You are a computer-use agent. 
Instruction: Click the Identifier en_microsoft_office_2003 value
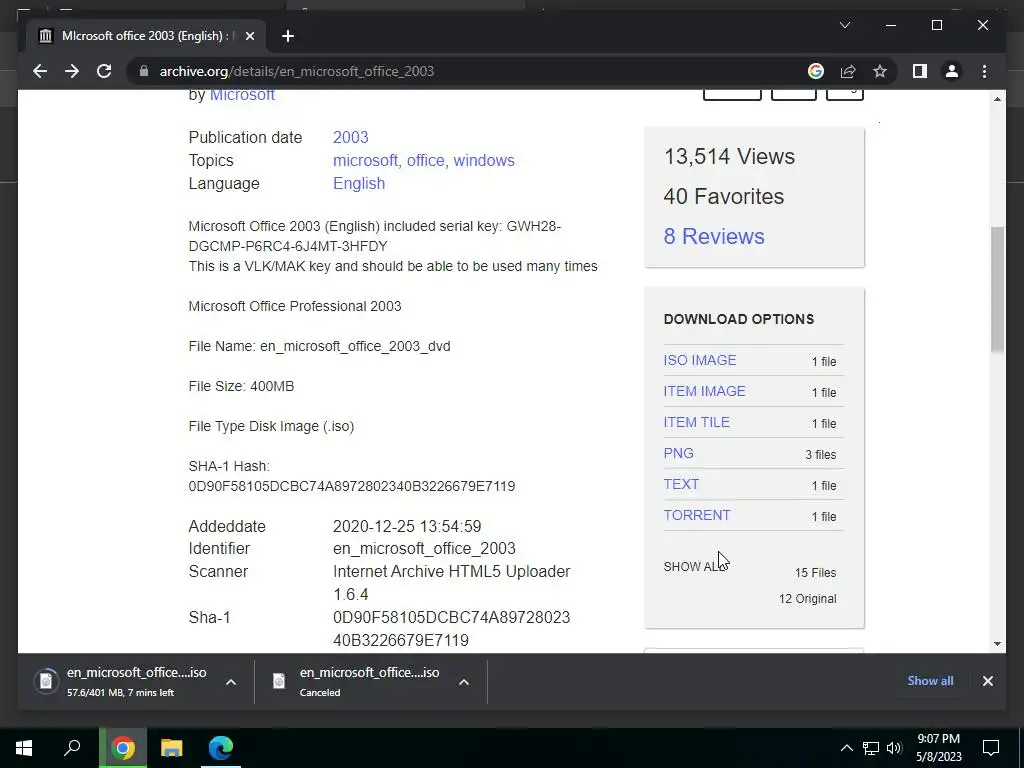pyautogui.click(x=424, y=549)
